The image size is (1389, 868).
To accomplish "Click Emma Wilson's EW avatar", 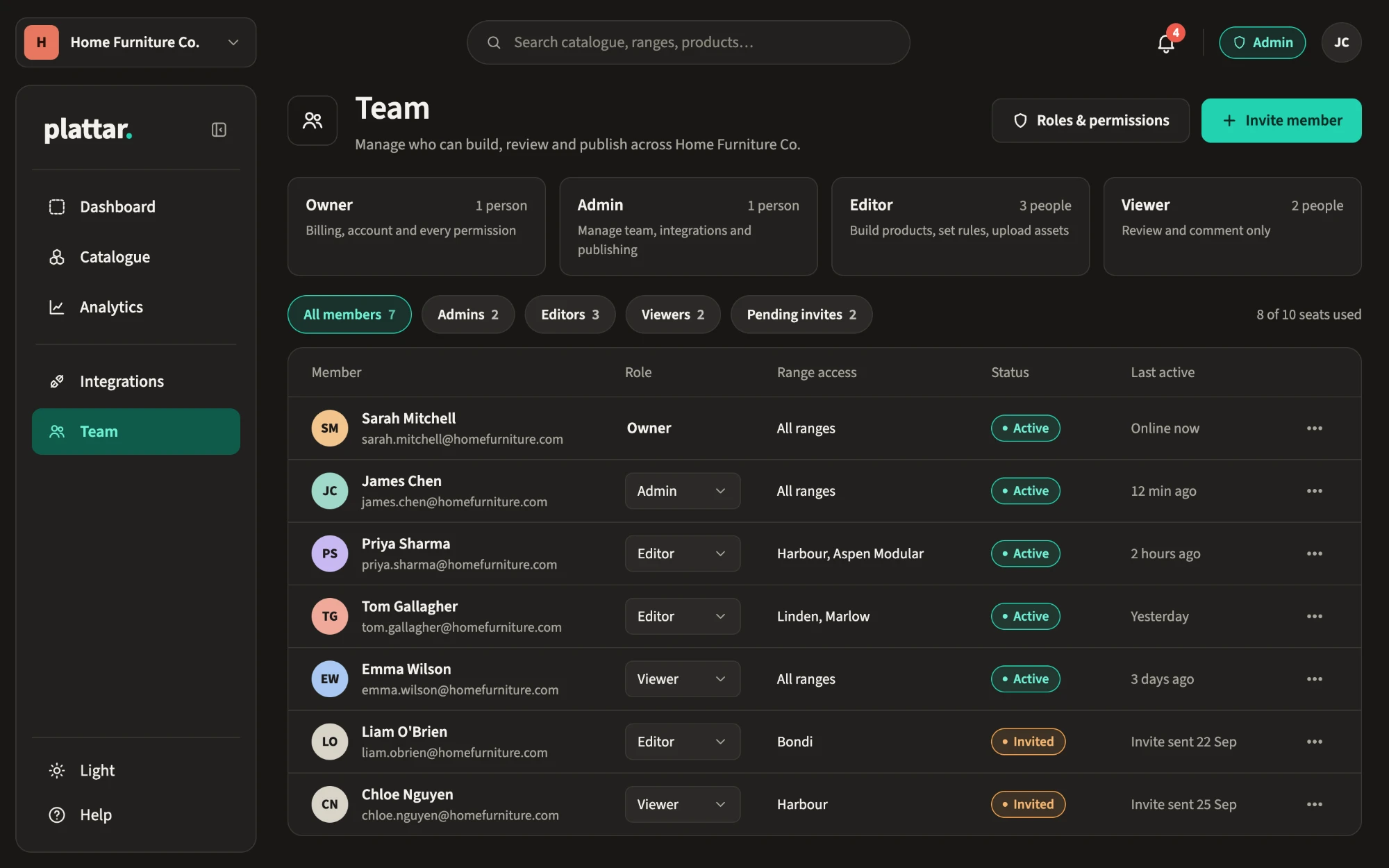I will pos(329,679).
